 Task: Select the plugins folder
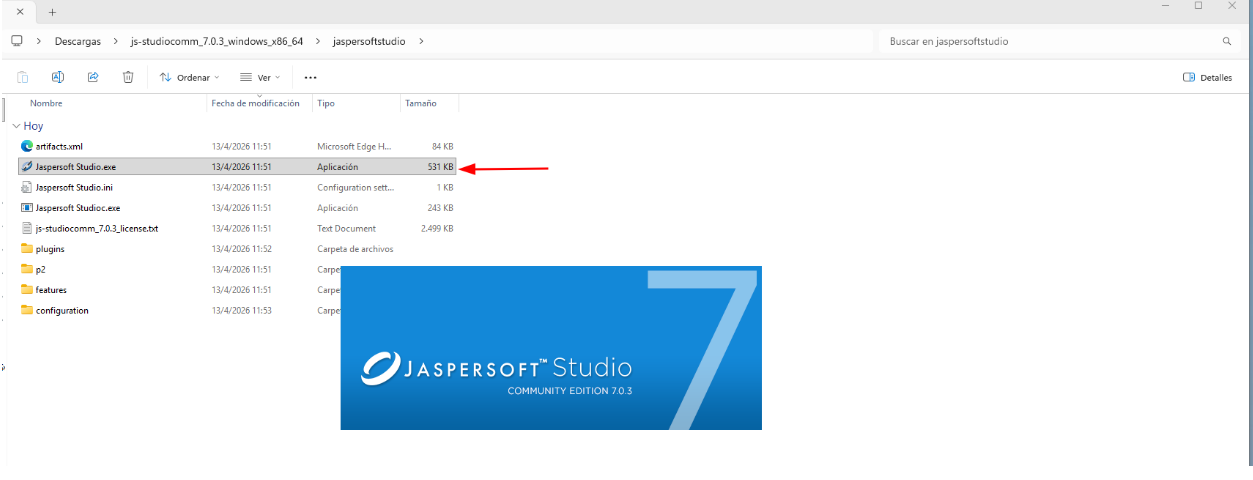click(50, 249)
